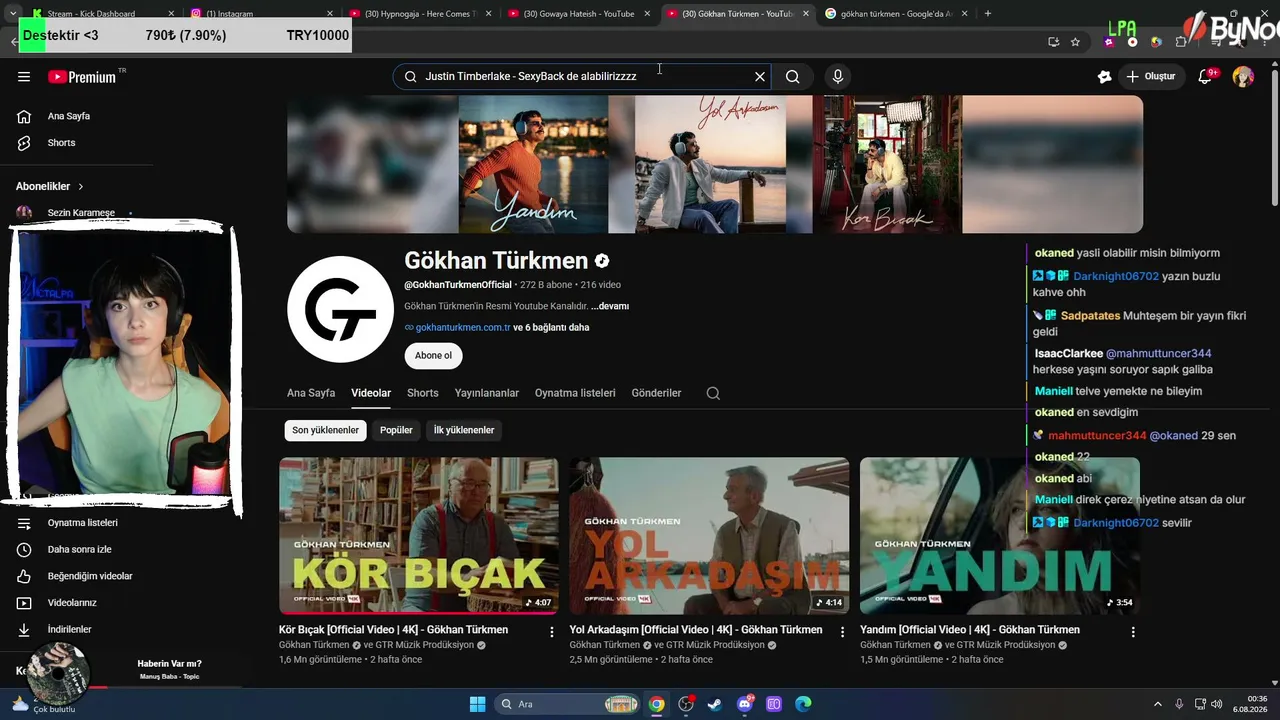Subscribe with the Abone ol button
This screenshot has width=1280, height=720.
(433, 355)
